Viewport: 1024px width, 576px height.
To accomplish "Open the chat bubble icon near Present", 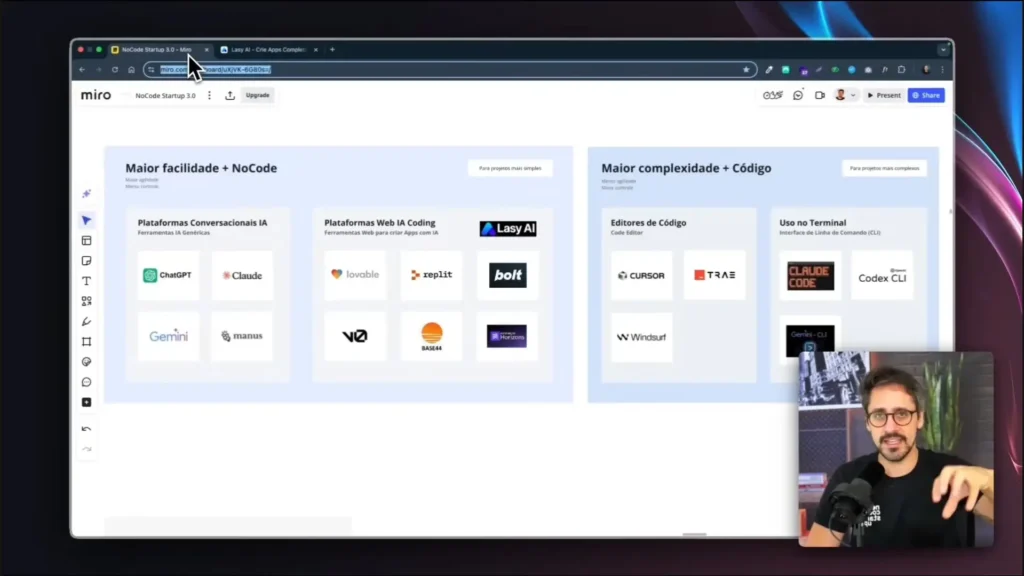I will point(797,94).
